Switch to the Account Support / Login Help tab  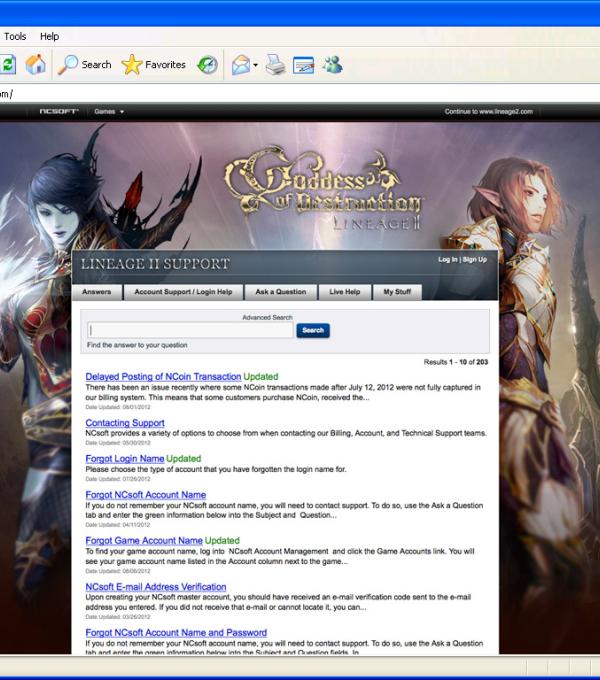coord(183,292)
